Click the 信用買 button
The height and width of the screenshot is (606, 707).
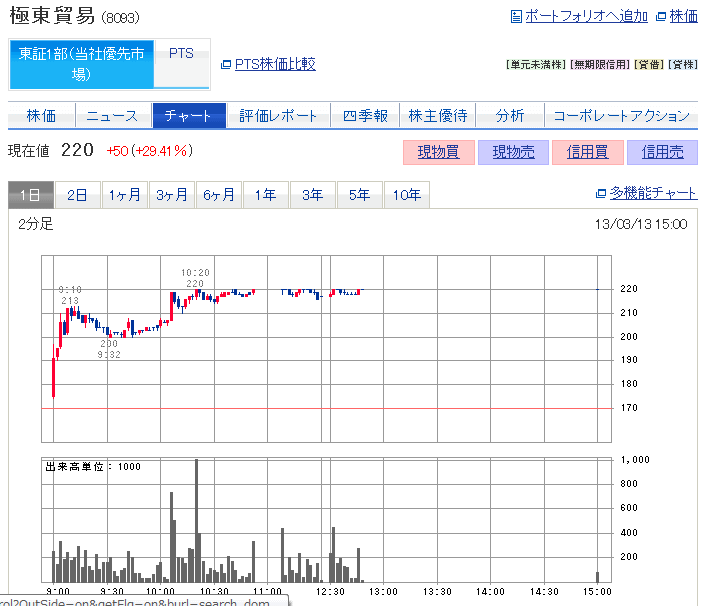[x=588, y=152]
